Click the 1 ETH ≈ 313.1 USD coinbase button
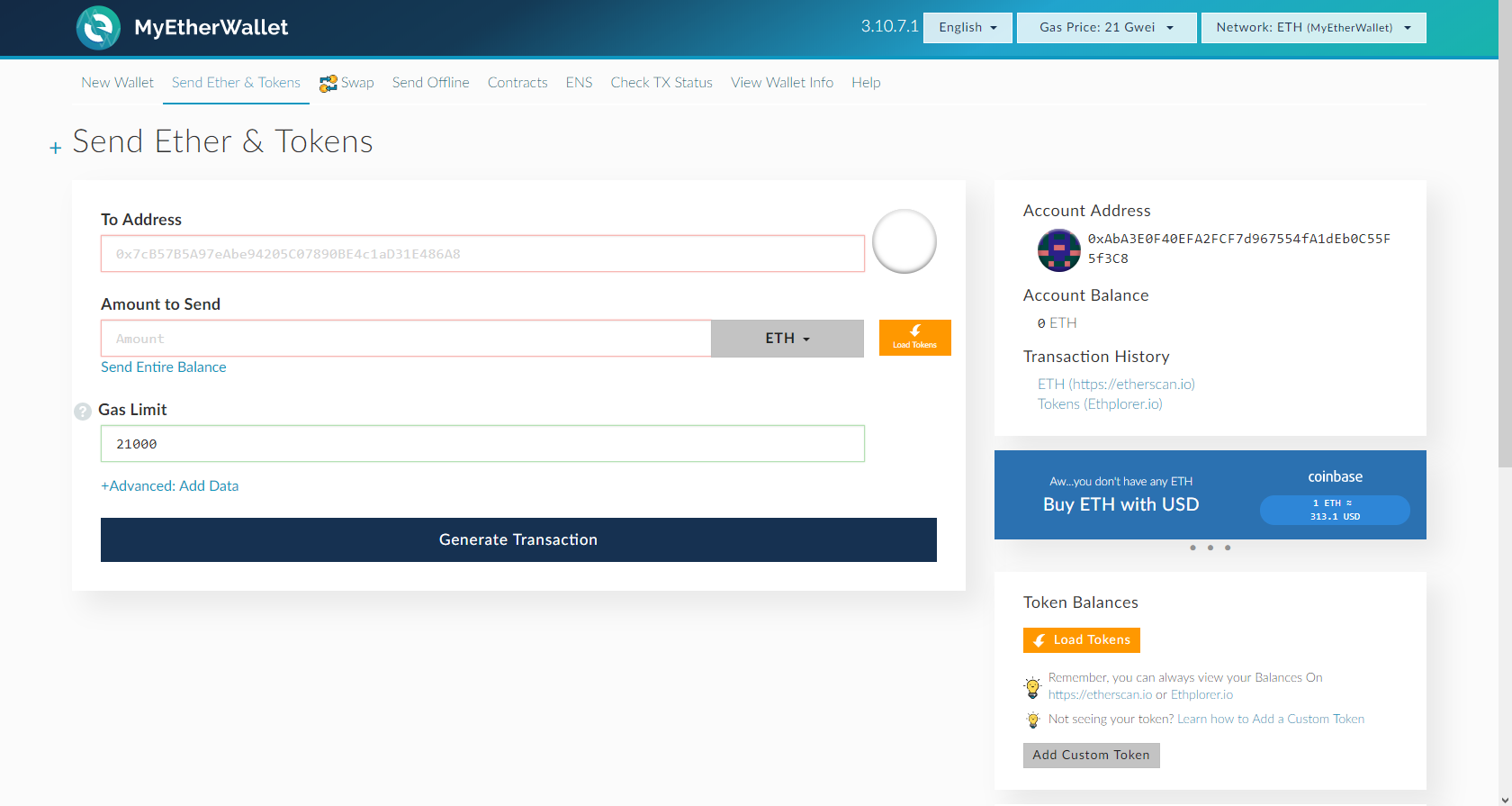 (x=1335, y=510)
